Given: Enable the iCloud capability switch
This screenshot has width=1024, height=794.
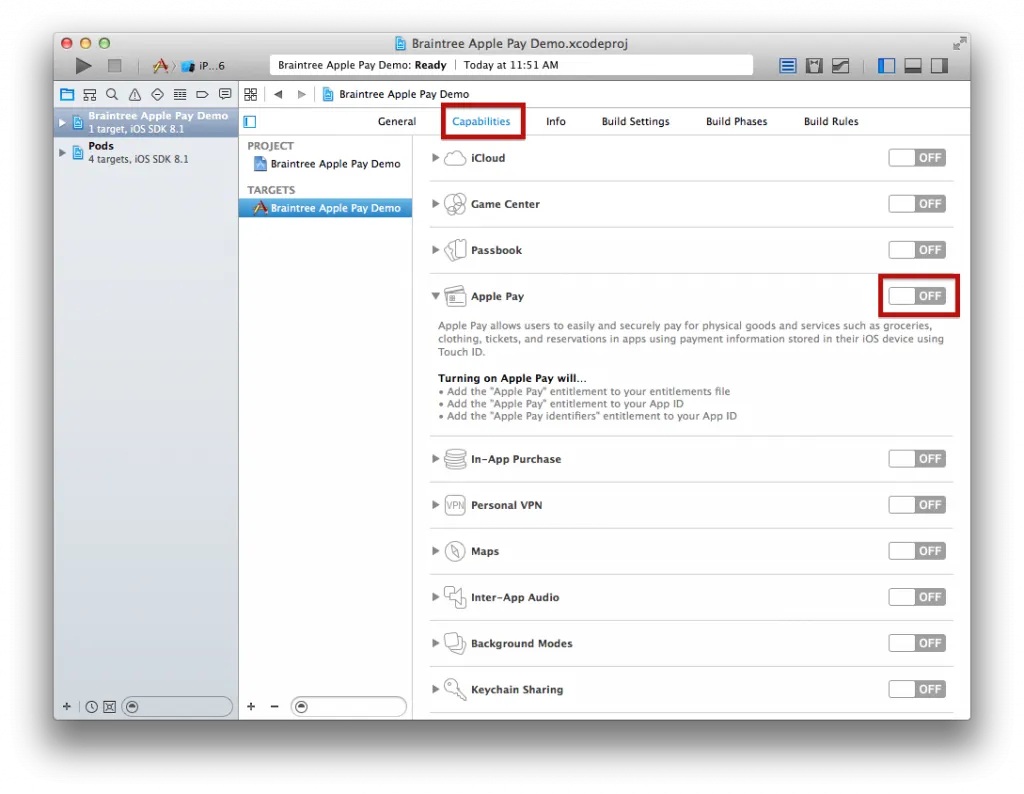Looking at the screenshot, I should tap(916, 157).
